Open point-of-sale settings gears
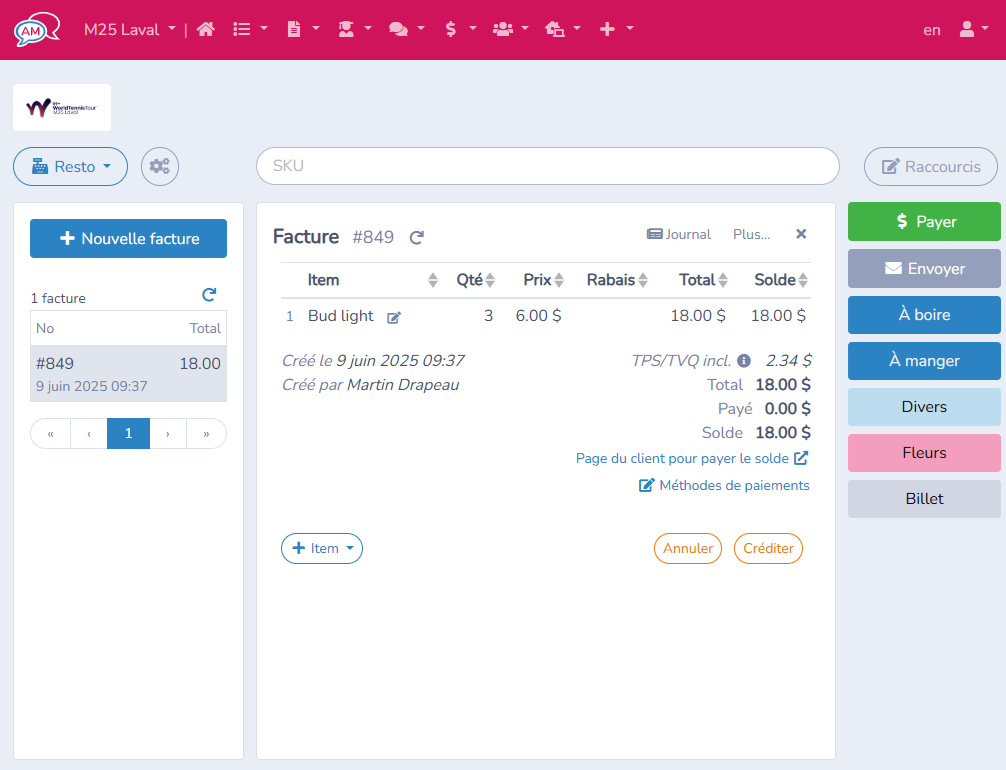 point(160,167)
